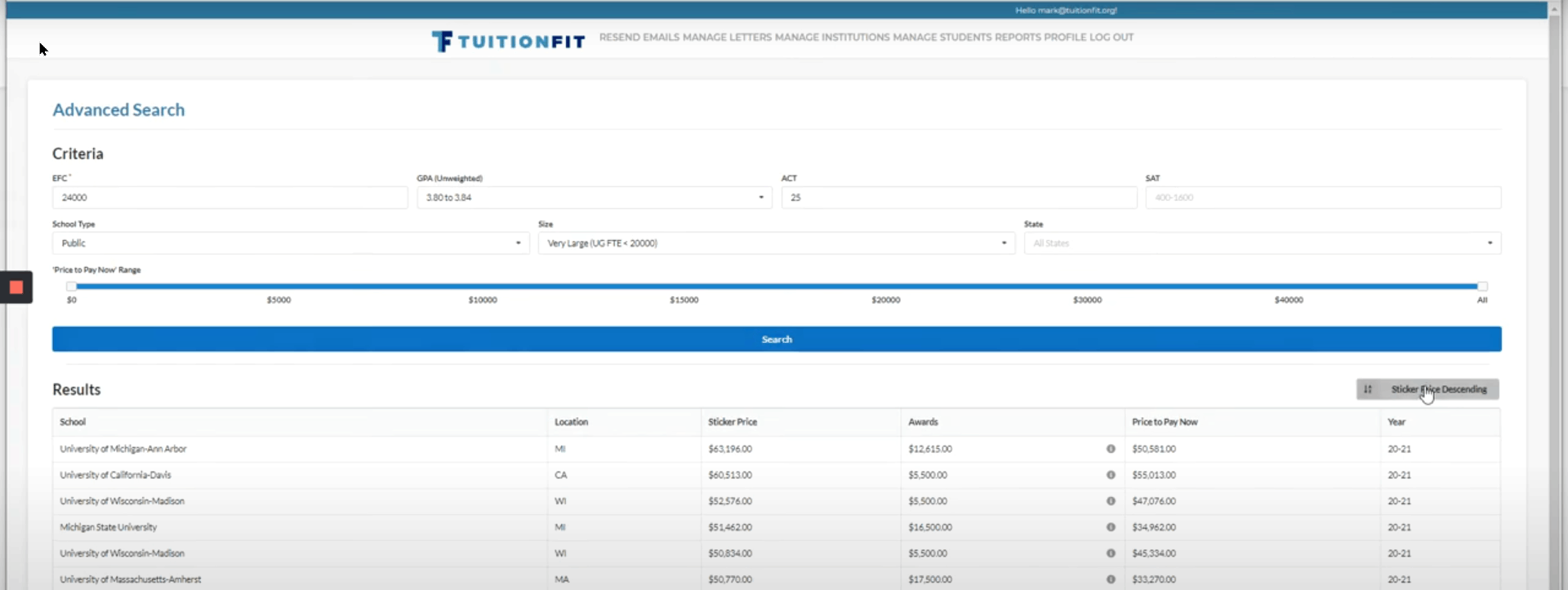Click awards value $17,500.00
The image size is (1568, 590).
(x=930, y=579)
